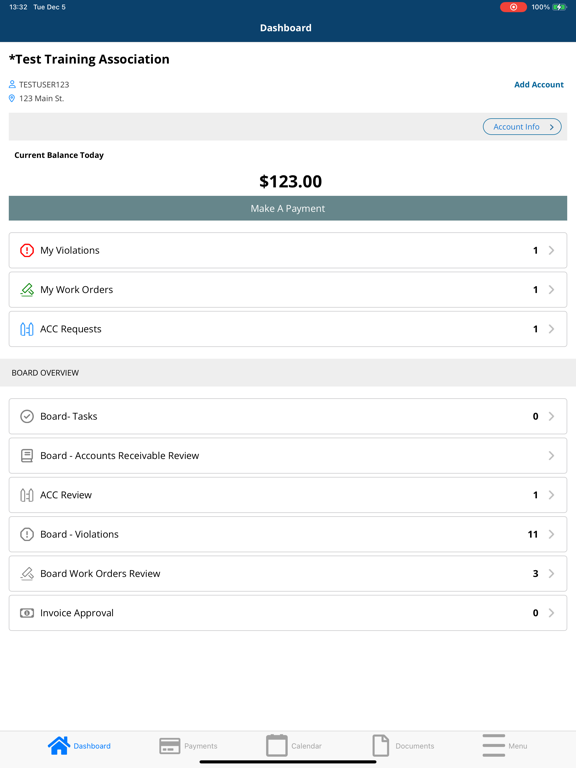This screenshot has height=768, width=576.
Task: Open the Account Info button
Action: pyautogui.click(x=522, y=127)
